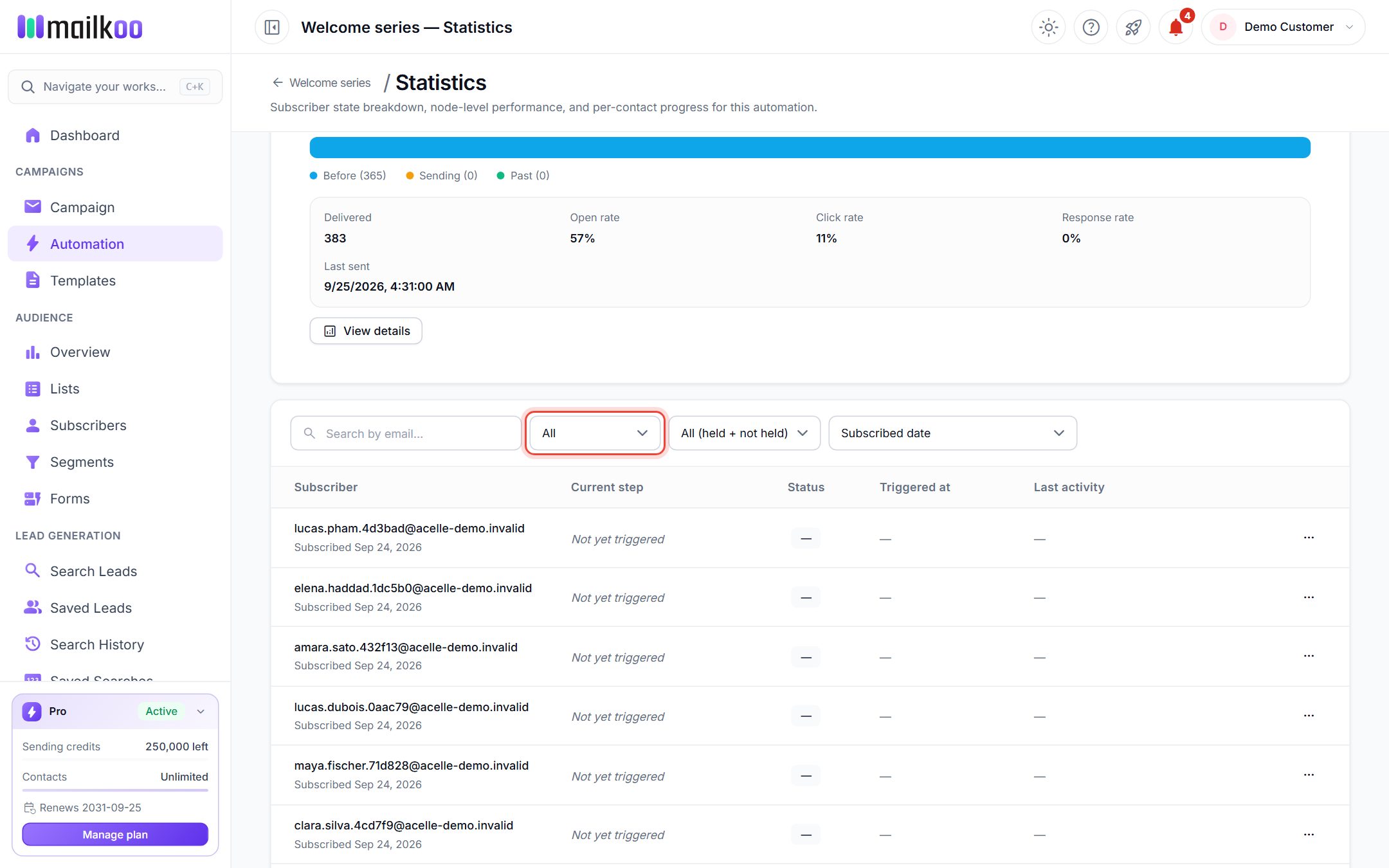
Task: Click Manage plan button
Action: 115,834
